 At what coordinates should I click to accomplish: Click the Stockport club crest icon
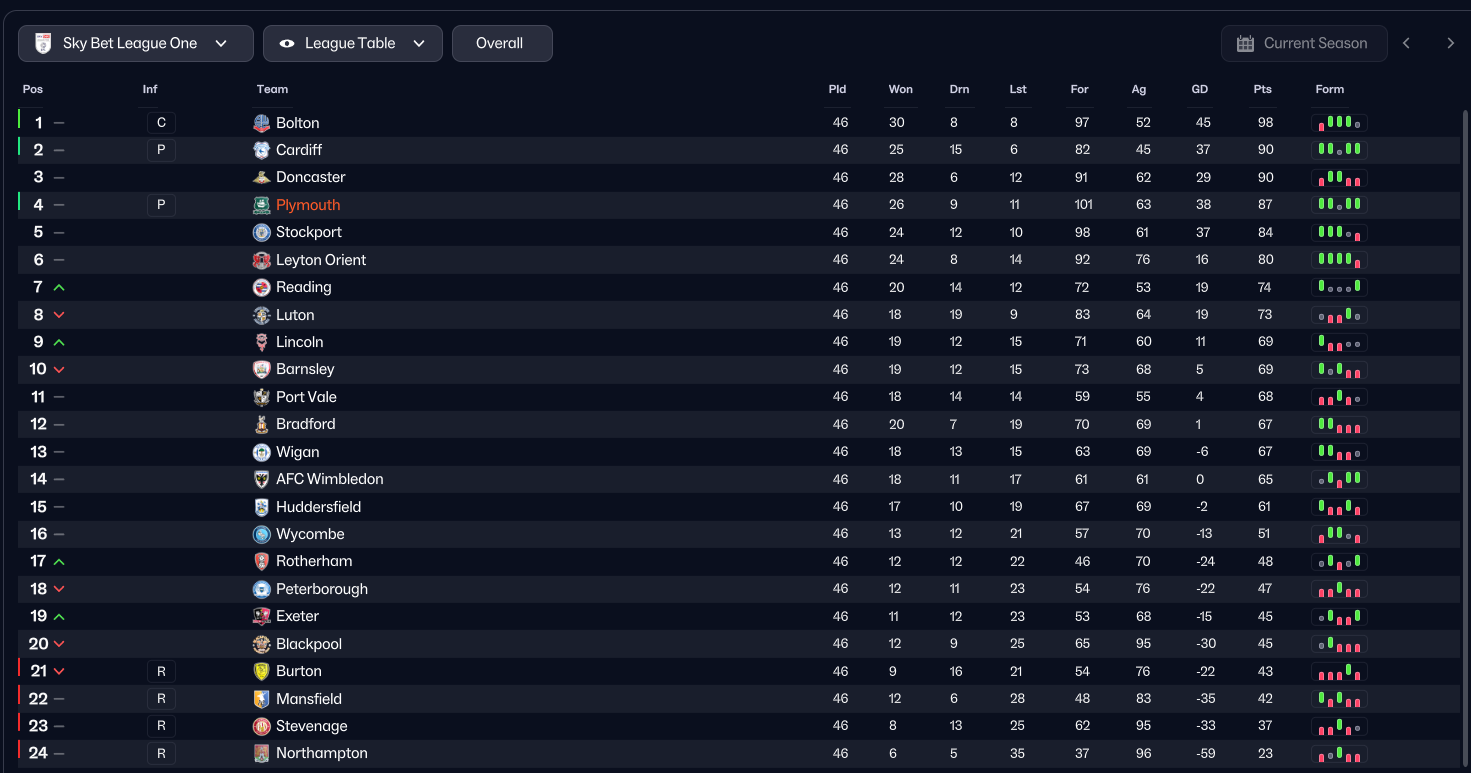(261, 232)
